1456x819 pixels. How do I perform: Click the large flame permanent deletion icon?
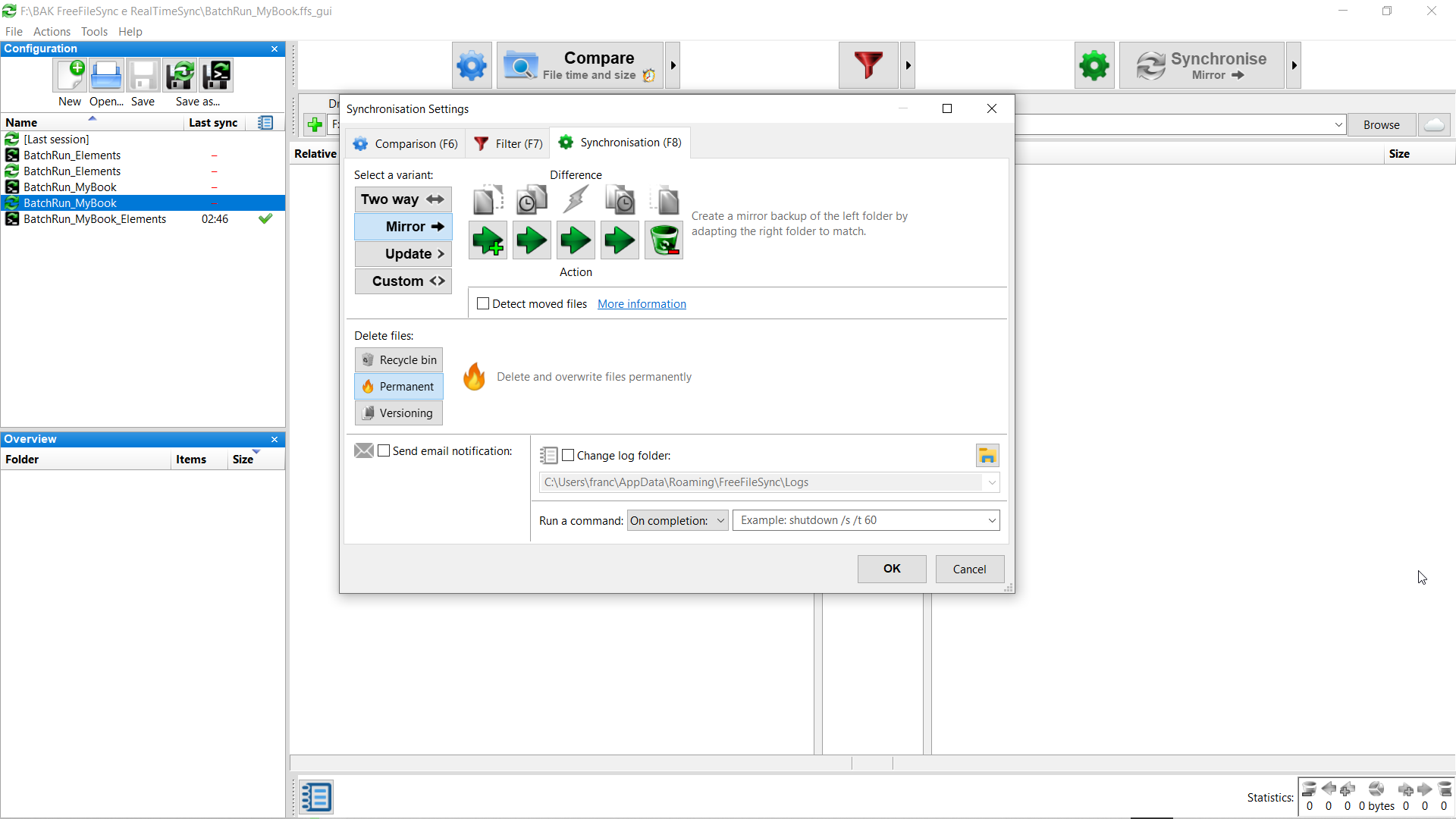click(475, 376)
